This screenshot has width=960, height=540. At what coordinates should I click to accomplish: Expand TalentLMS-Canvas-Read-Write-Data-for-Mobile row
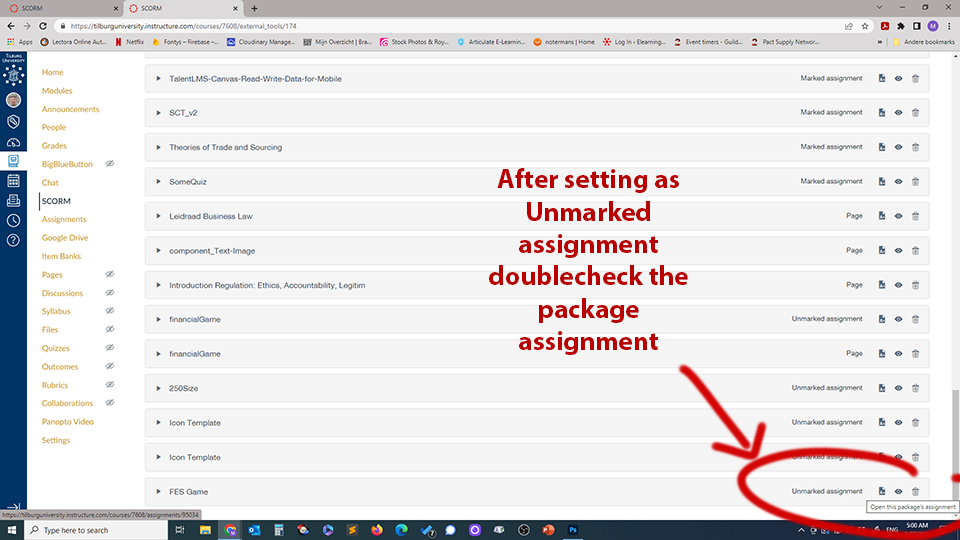[158, 79]
